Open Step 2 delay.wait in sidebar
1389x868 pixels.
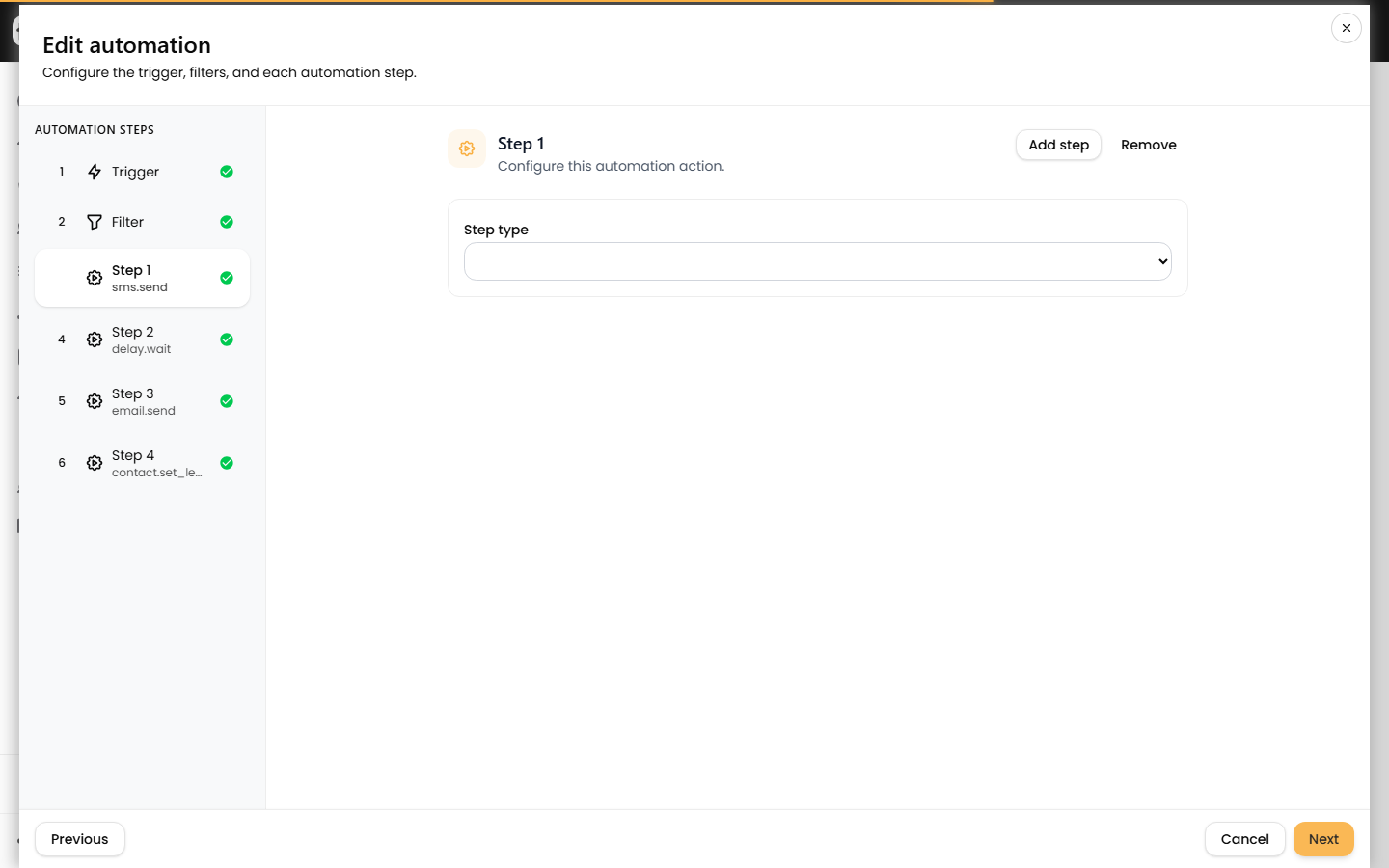pos(142,339)
